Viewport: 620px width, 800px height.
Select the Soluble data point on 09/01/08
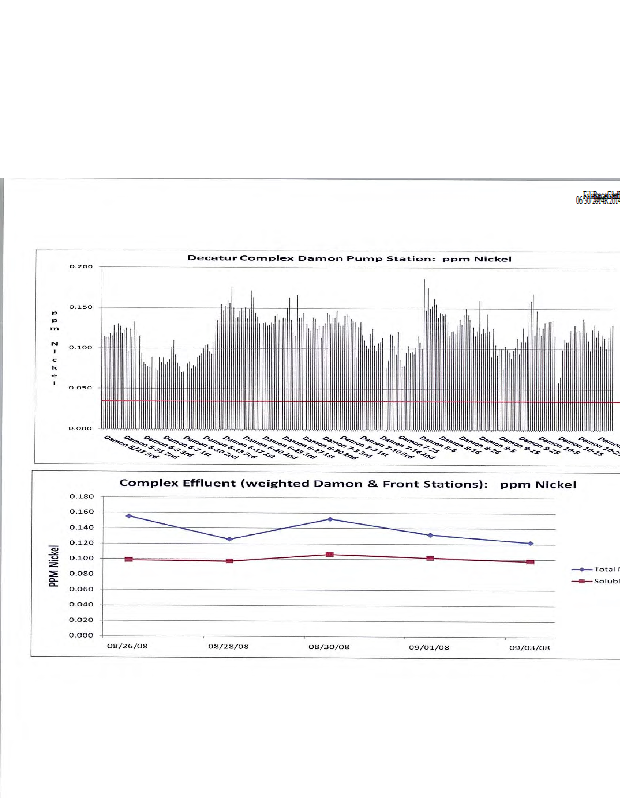(x=430, y=558)
